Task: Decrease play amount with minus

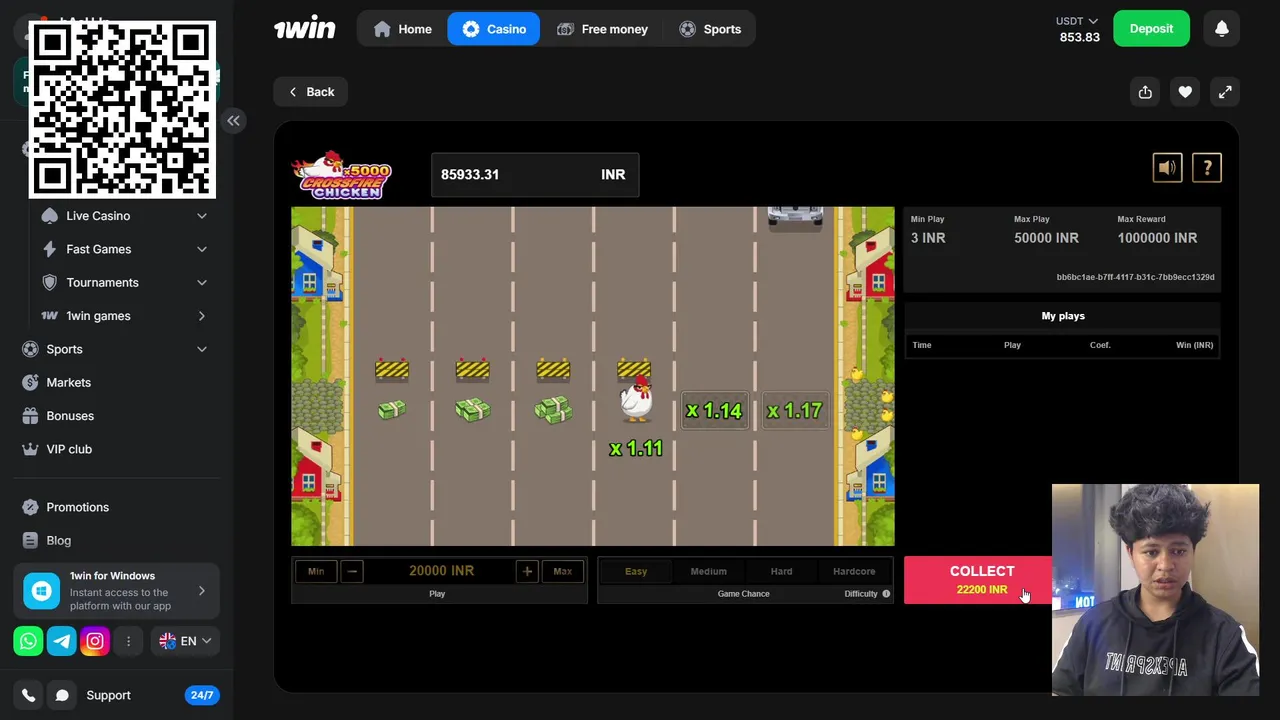Action: (x=351, y=571)
